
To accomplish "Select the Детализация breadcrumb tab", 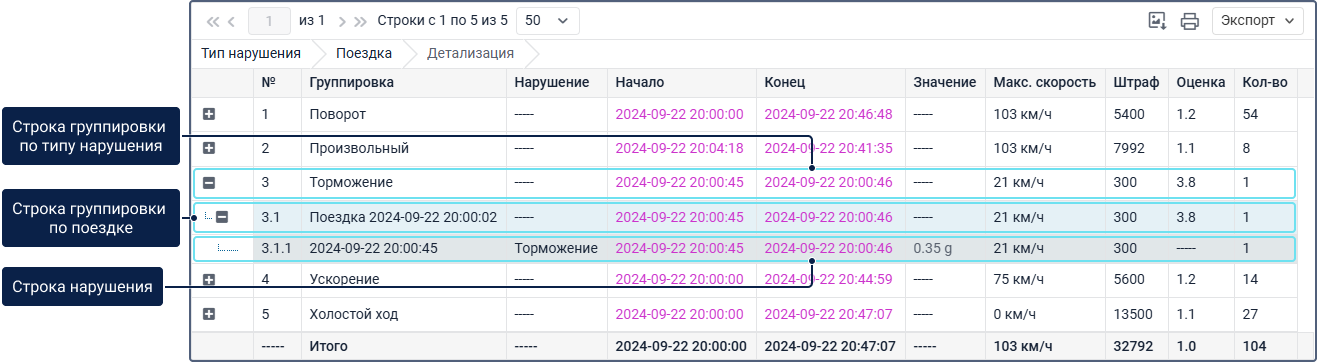I will click(x=470, y=53).
